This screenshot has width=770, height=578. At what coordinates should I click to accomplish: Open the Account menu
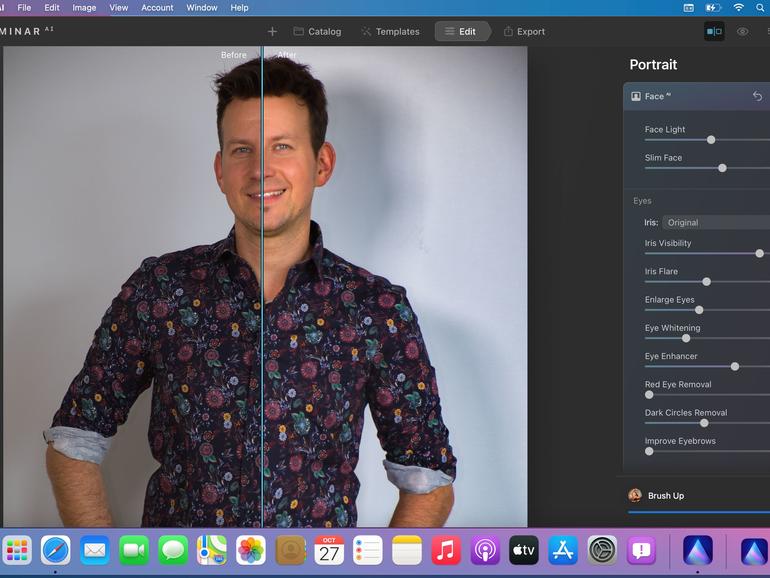(x=157, y=7)
